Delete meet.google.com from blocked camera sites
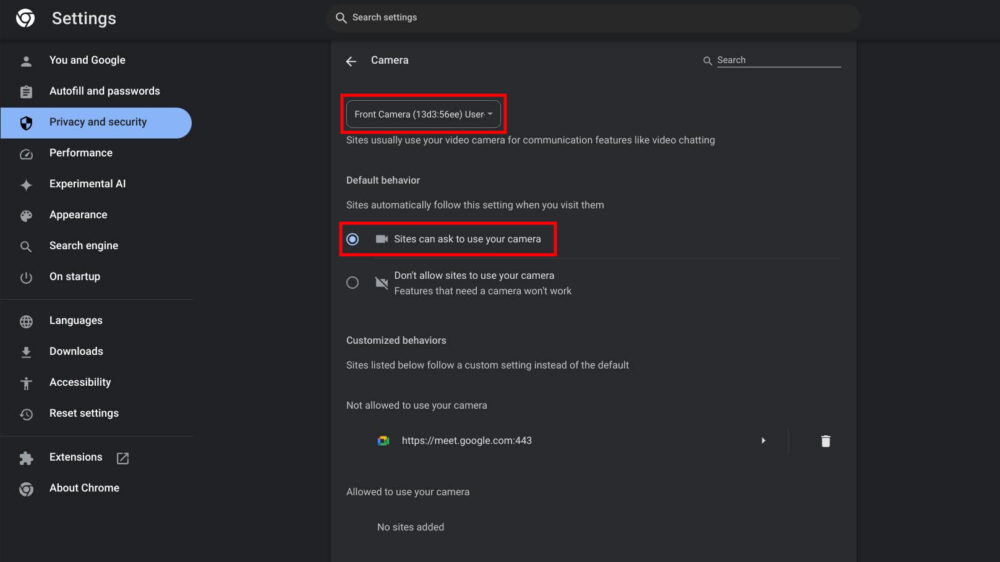The width and height of the screenshot is (1000, 562). coord(825,441)
